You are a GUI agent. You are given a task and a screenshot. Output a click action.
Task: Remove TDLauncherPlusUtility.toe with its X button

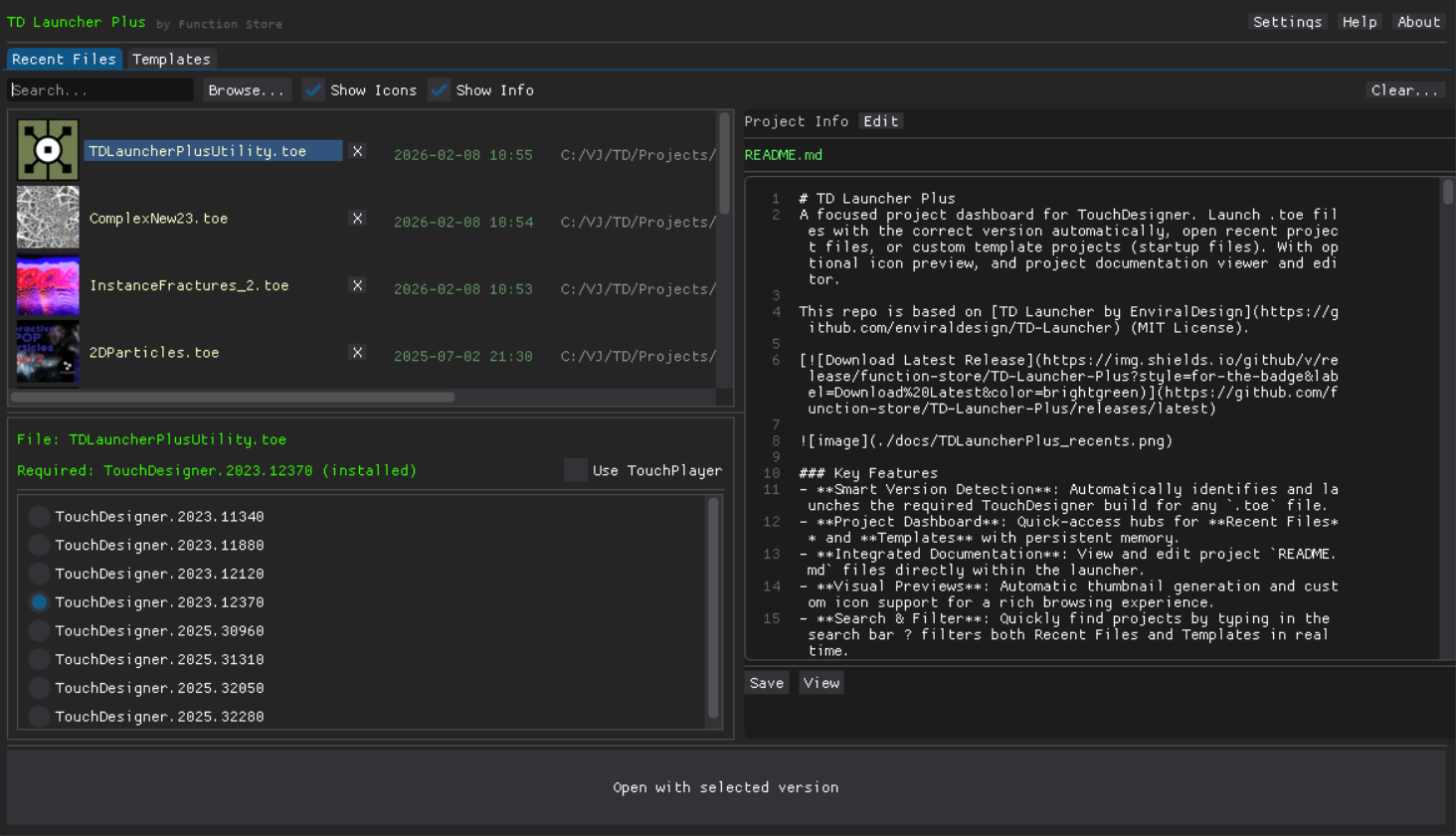click(357, 151)
